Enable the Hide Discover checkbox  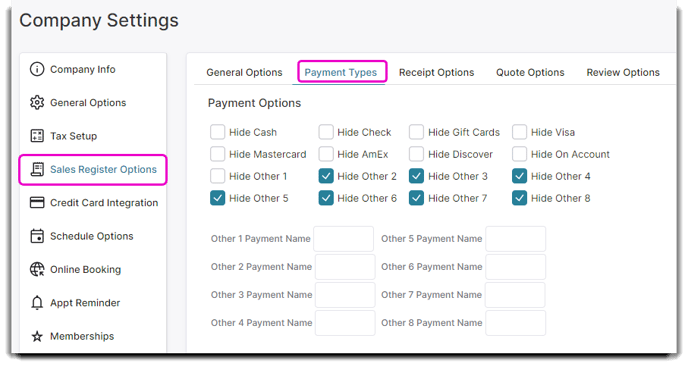[x=416, y=154]
